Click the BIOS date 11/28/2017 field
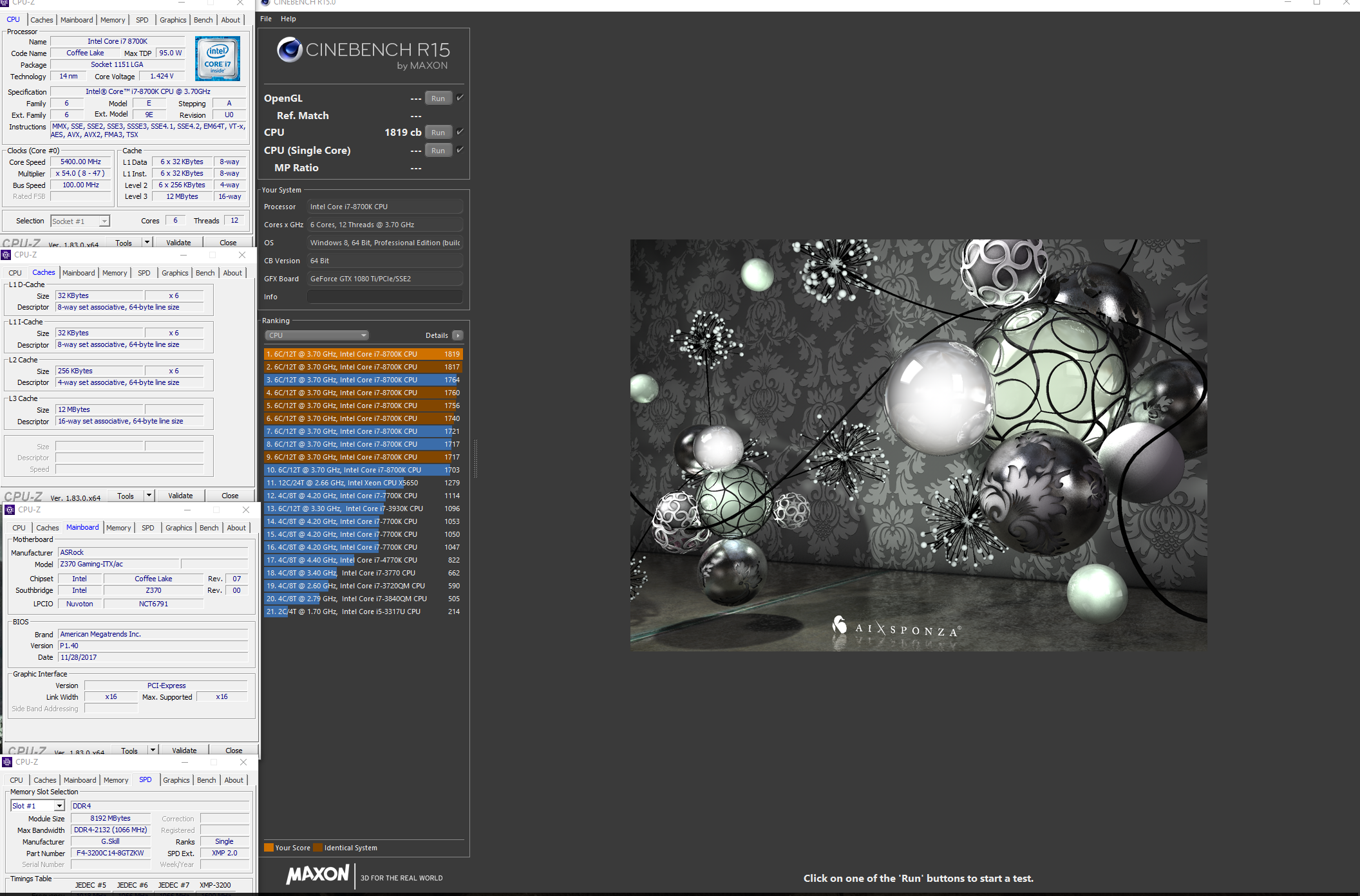This screenshot has width=1360, height=896. [153, 657]
